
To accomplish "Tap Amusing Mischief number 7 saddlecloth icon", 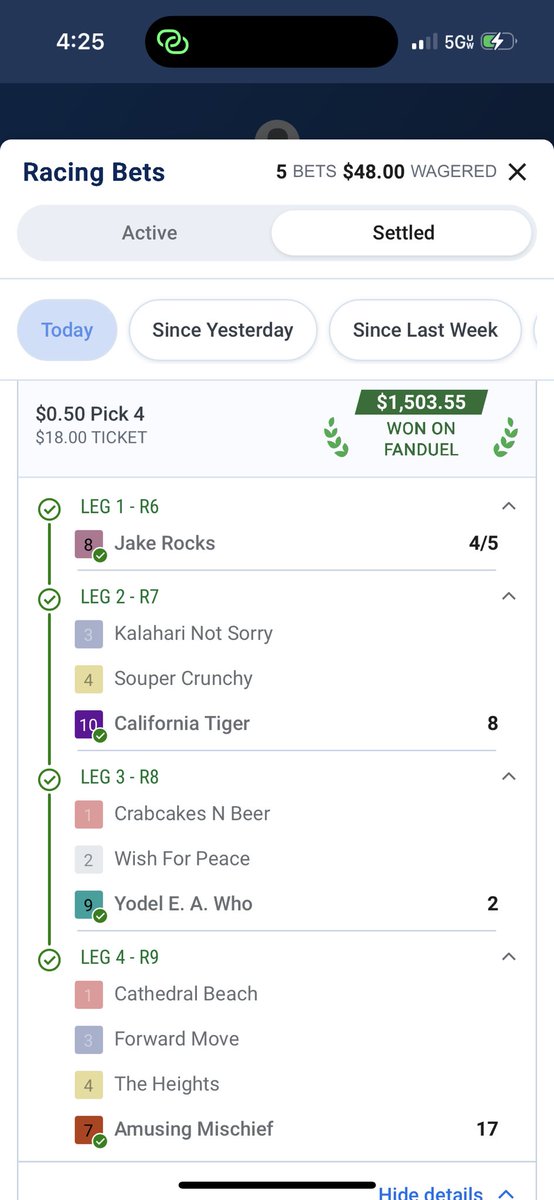I will pos(88,1130).
